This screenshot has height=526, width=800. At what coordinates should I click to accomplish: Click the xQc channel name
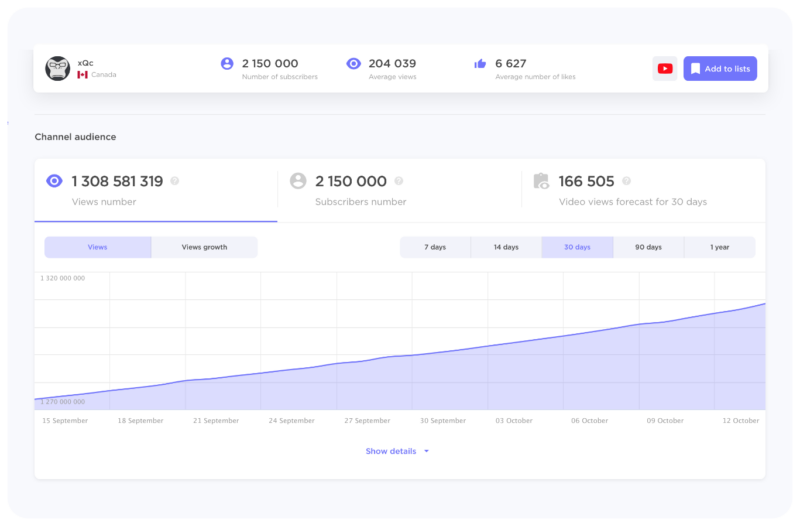85,63
